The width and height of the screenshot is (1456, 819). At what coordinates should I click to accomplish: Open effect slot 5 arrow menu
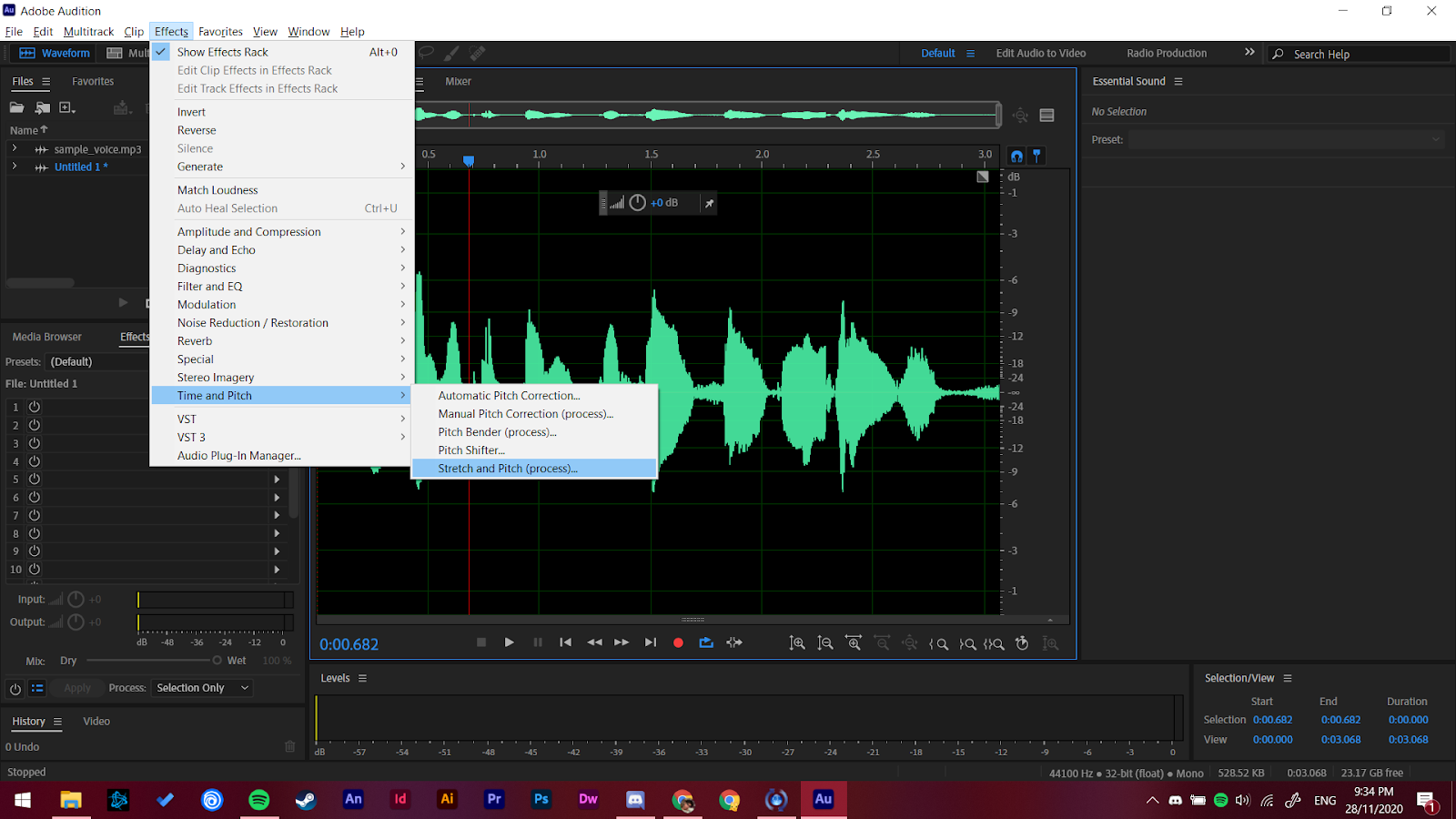277,479
